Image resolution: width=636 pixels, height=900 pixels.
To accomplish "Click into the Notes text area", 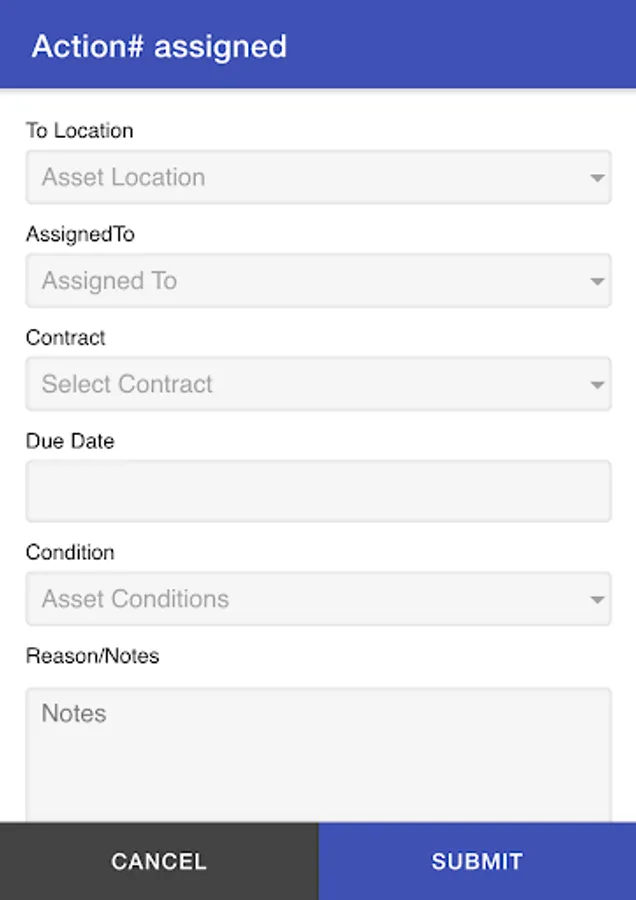I will [x=318, y=755].
